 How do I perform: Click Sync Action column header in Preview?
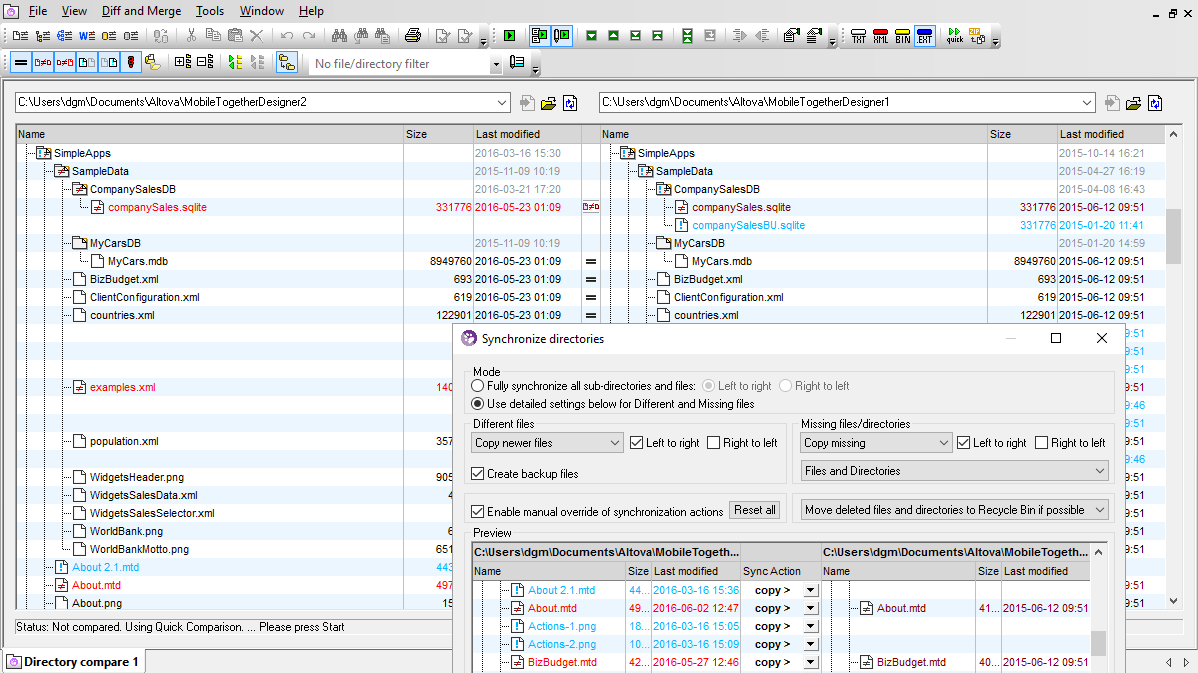click(779, 571)
